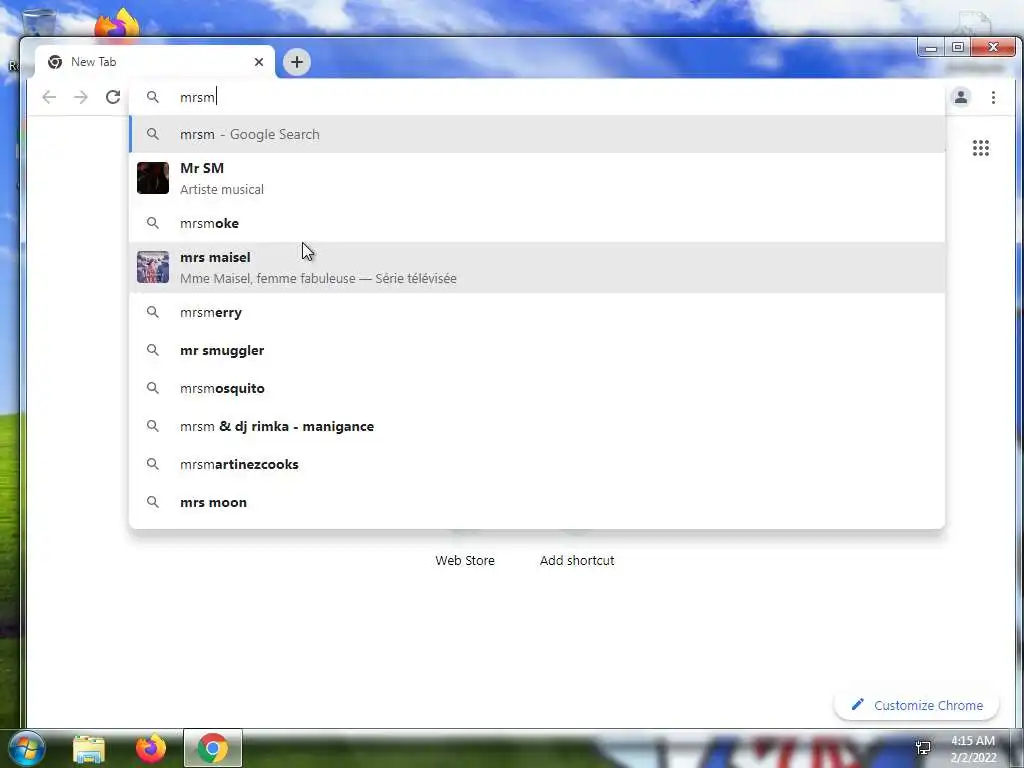Choose mrsm & dj rimka - manigance
This screenshot has height=768, width=1024.
pos(537,426)
